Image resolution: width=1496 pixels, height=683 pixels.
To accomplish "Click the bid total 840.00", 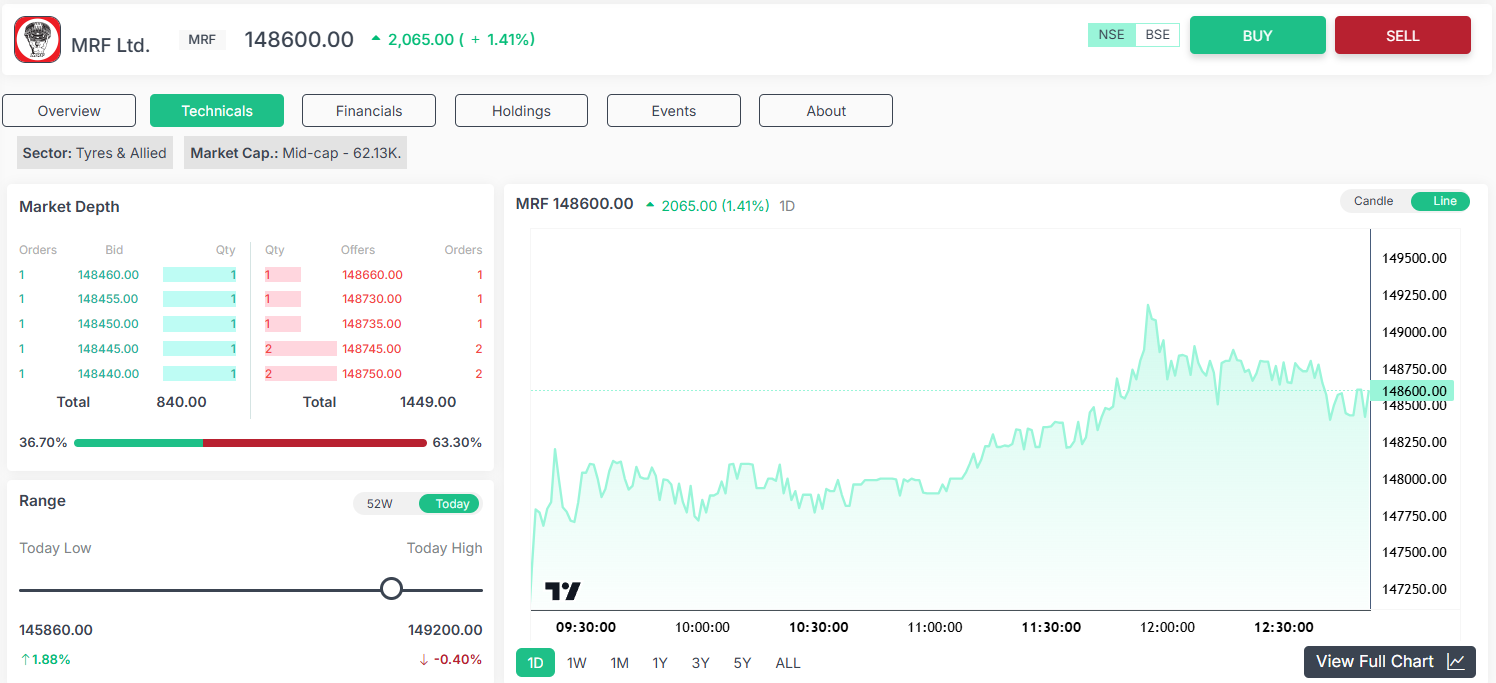I will (x=181, y=402).
